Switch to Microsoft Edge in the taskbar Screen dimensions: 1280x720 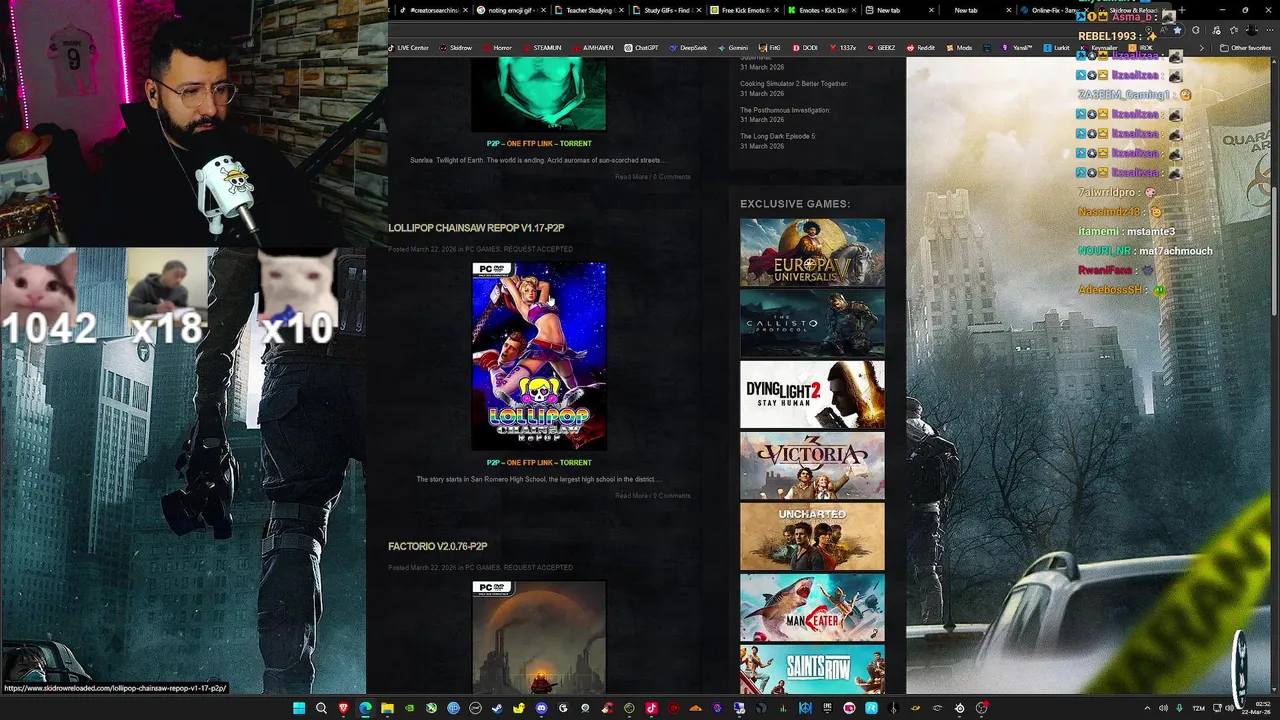point(365,708)
